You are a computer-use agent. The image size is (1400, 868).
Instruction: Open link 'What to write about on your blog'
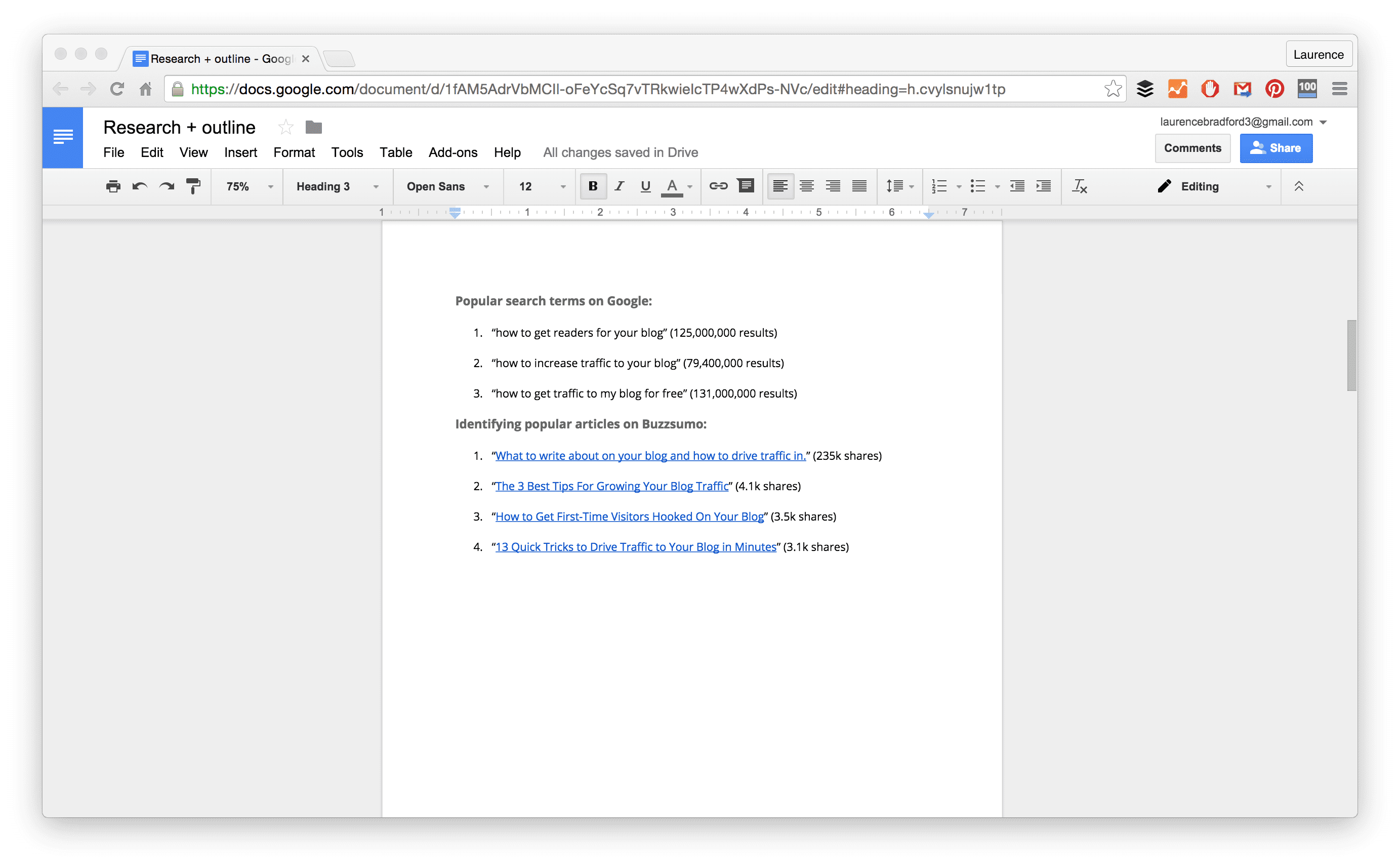(x=651, y=456)
